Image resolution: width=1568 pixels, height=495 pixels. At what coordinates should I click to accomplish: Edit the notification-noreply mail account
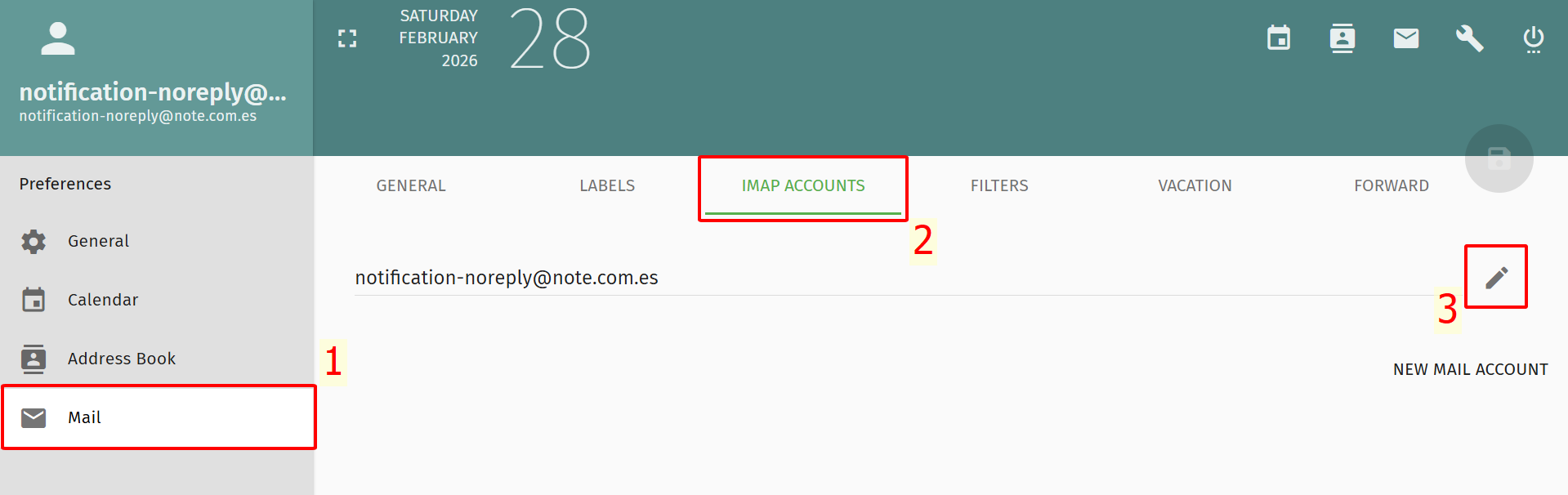(x=1496, y=278)
